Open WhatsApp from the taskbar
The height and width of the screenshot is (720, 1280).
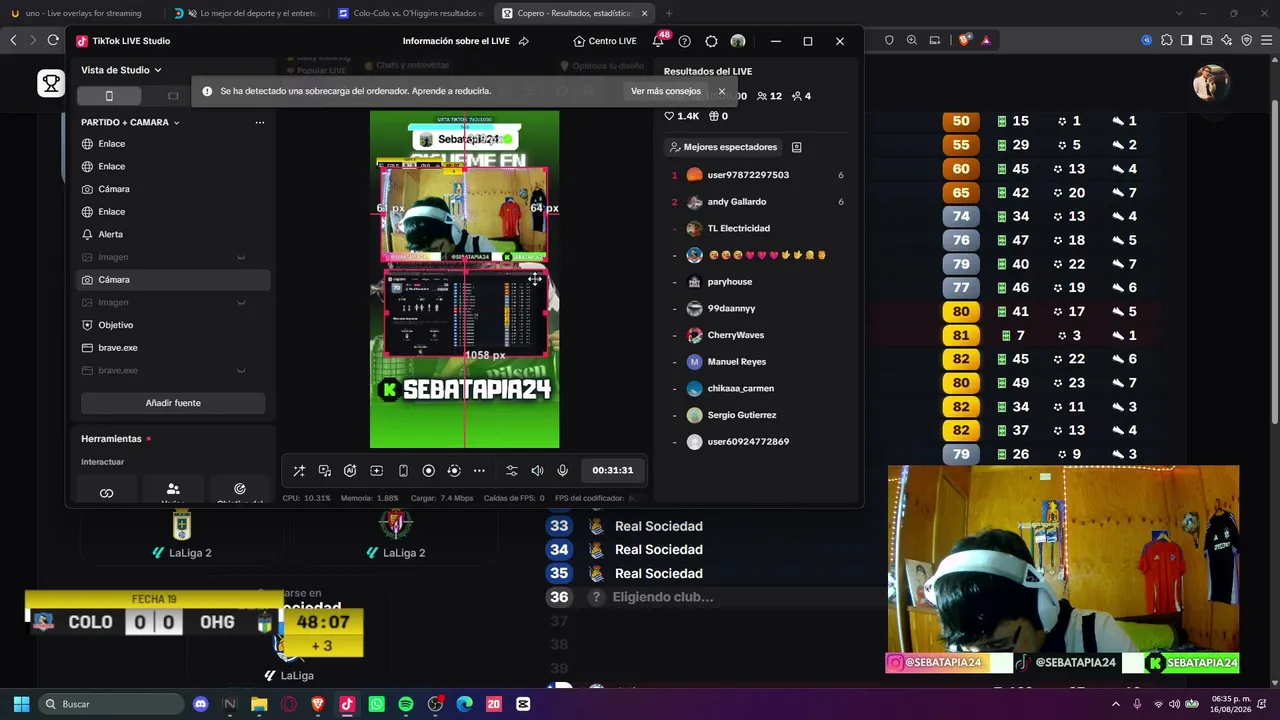[376, 704]
